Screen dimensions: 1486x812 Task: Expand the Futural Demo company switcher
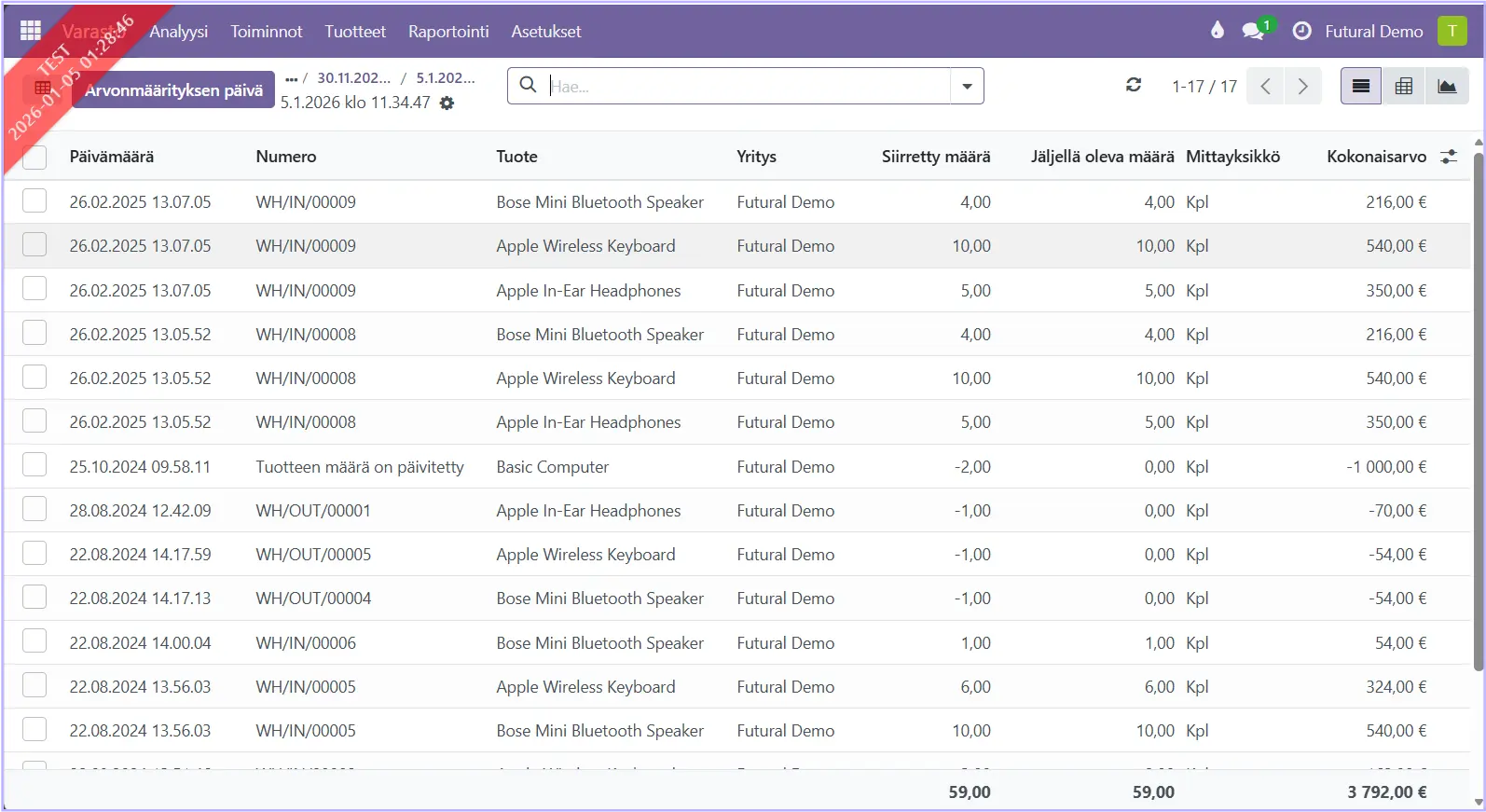(1373, 31)
